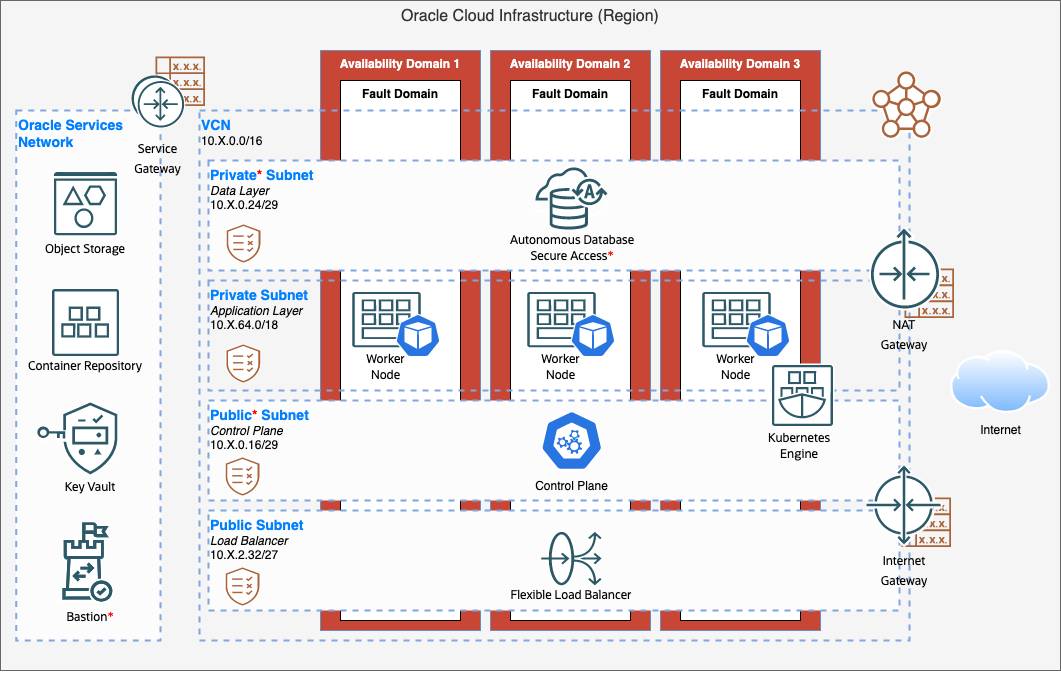1061x679 pixels.
Task: Select the Oracle Services Network label
Action: tap(70, 134)
